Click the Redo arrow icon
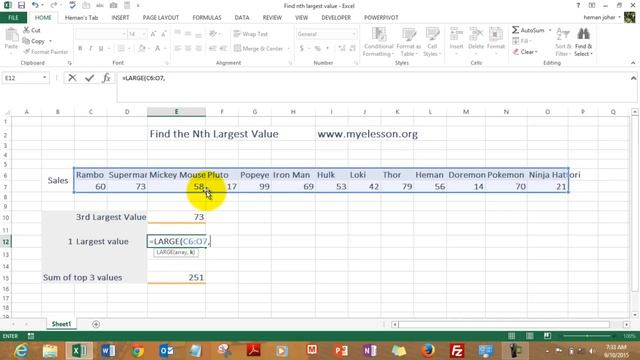Screen dimensions: 640x360 pyautogui.click(x=54, y=6)
